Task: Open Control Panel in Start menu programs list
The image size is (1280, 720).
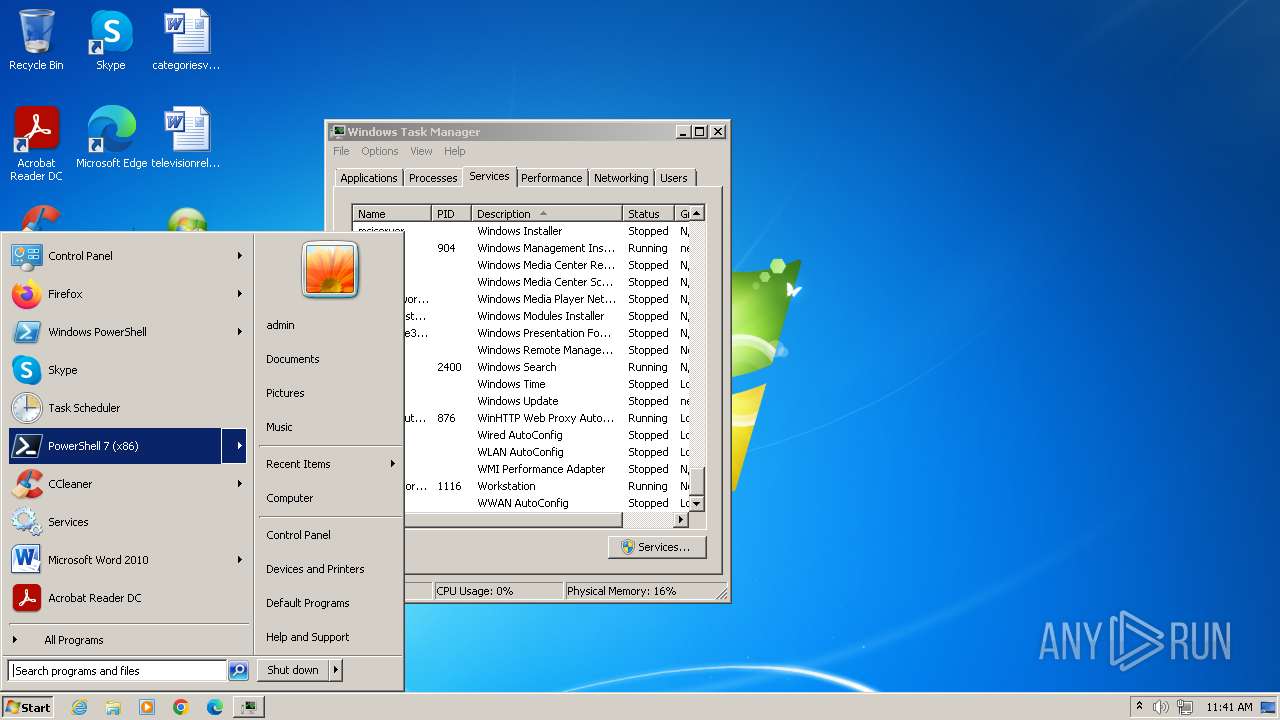Action: pos(128,256)
